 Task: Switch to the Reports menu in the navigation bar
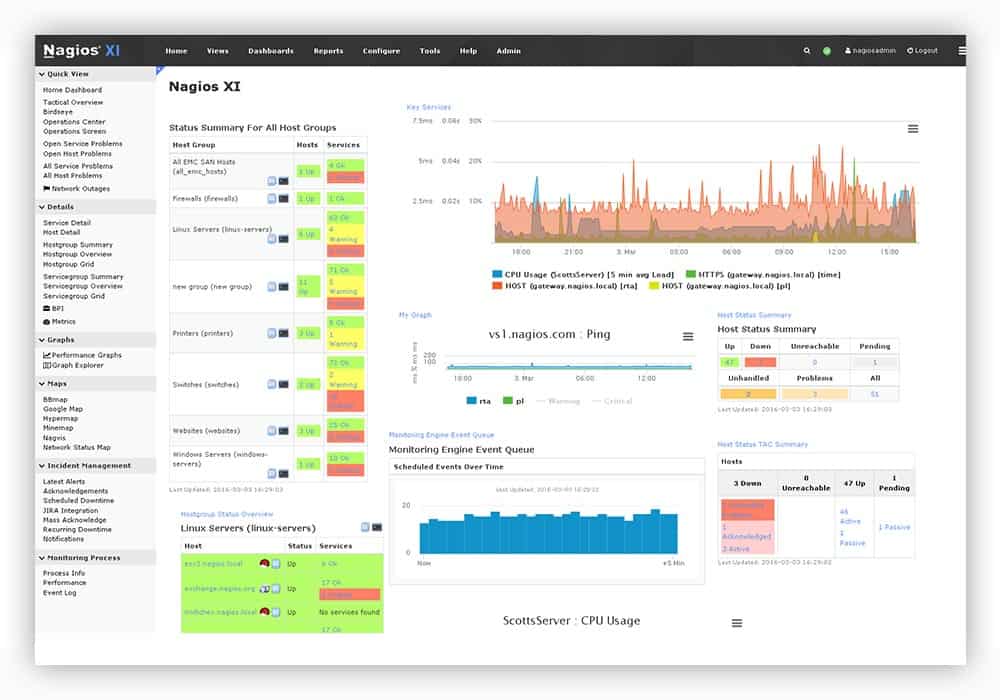328,50
